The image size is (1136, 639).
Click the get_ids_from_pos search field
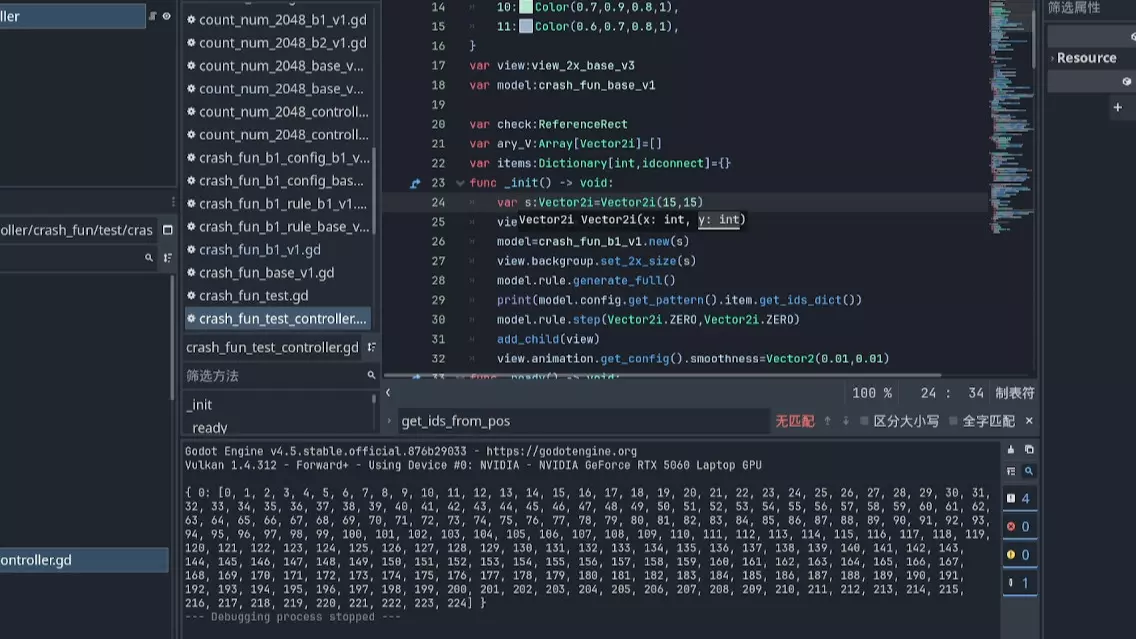[580, 421]
